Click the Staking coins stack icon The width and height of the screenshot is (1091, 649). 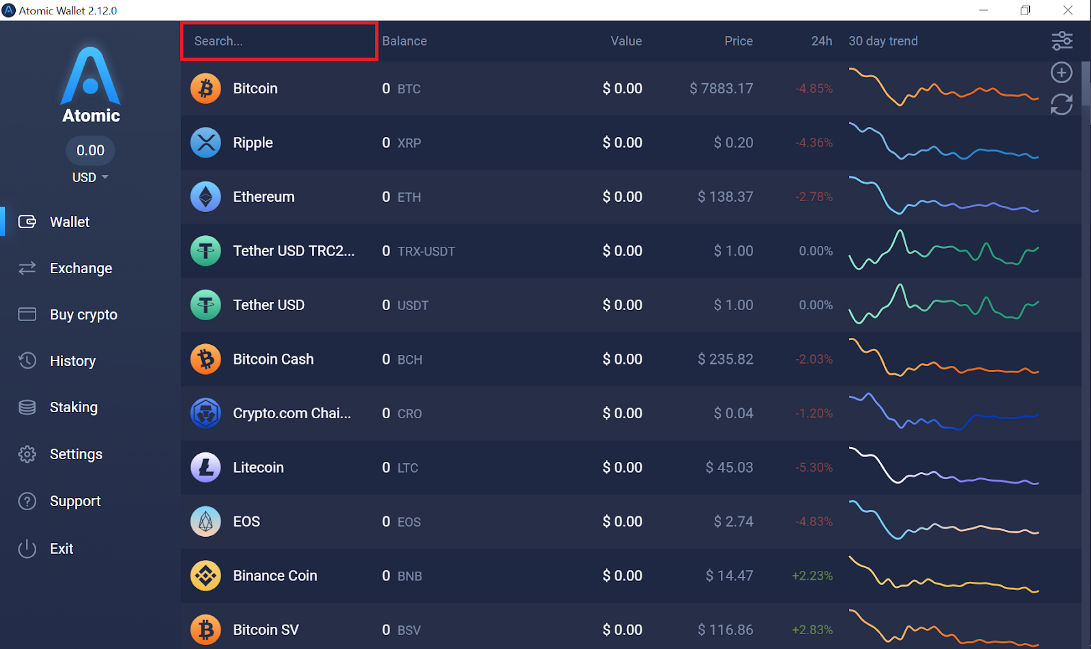click(x=27, y=407)
